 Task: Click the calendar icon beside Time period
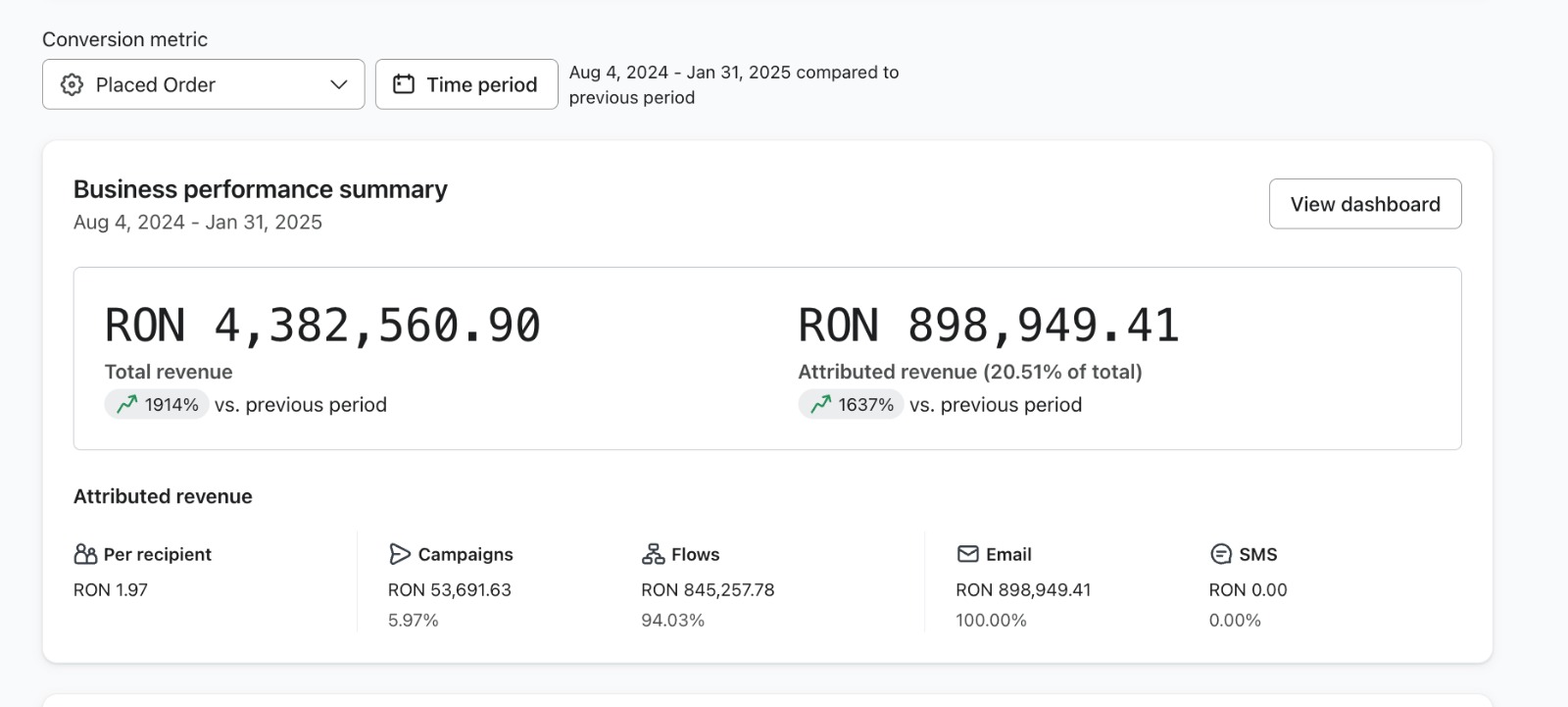[x=404, y=84]
